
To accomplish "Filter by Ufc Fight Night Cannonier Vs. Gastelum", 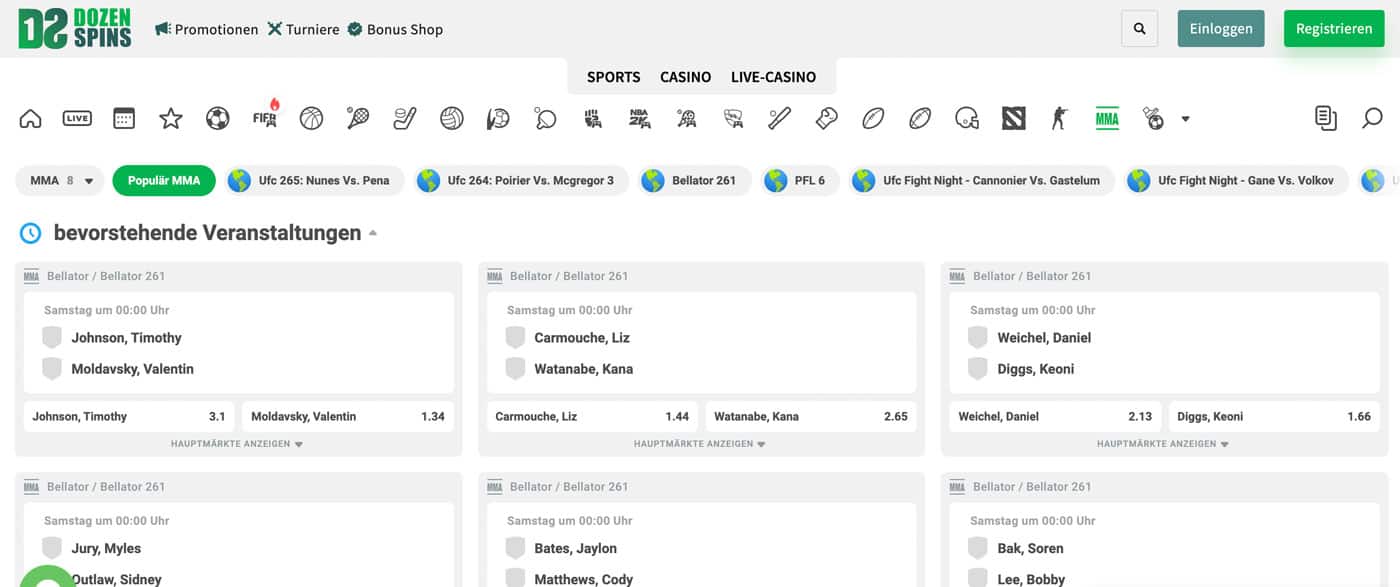I will (981, 181).
